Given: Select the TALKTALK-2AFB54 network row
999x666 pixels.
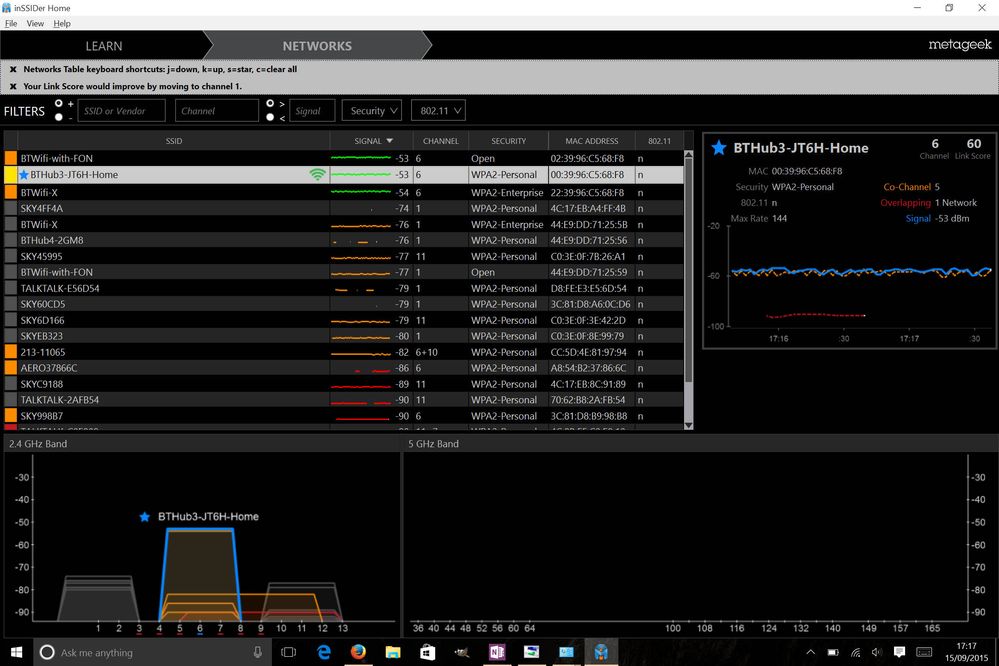Looking at the screenshot, I should [344, 400].
